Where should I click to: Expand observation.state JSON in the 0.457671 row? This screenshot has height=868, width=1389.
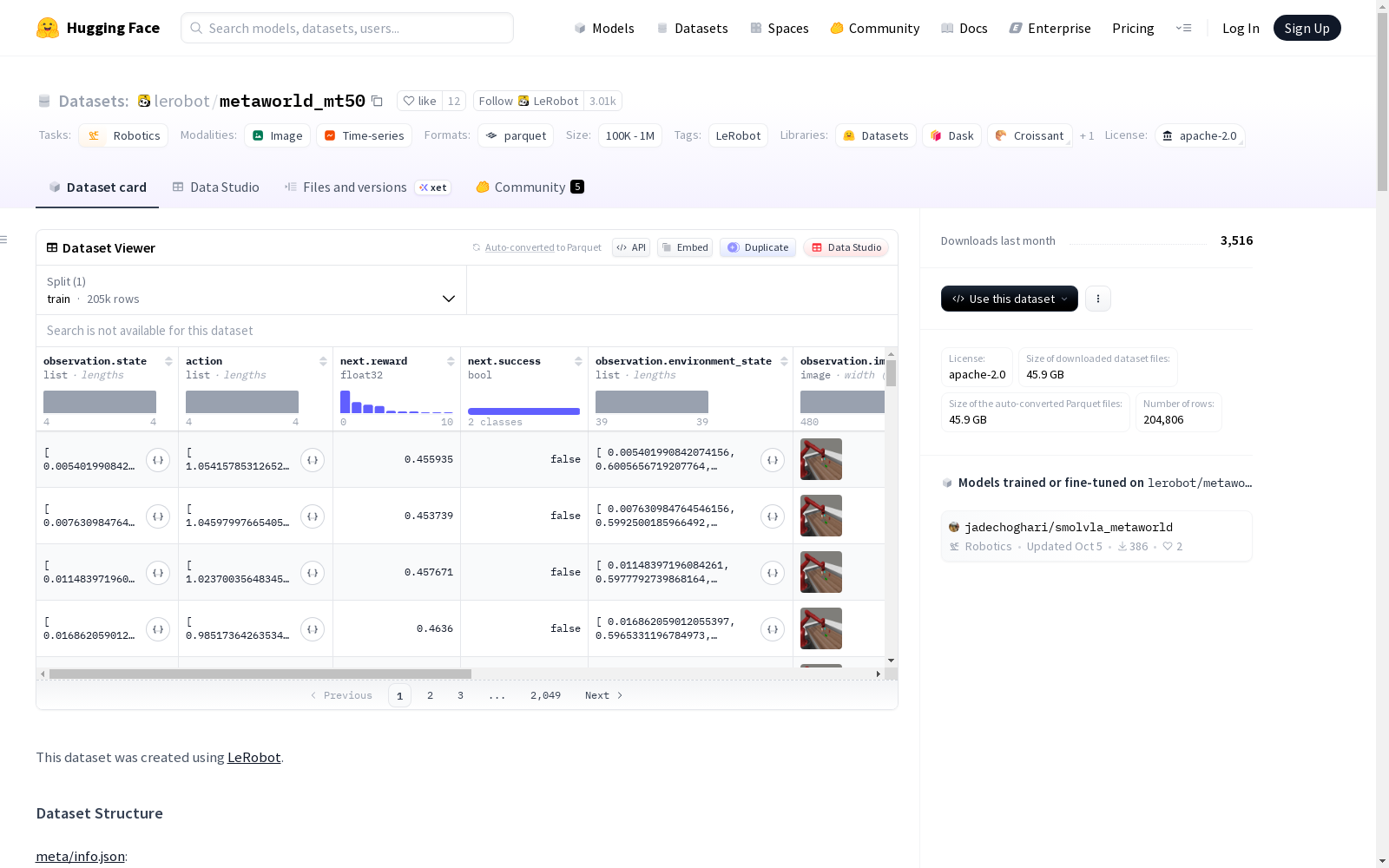click(x=158, y=572)
